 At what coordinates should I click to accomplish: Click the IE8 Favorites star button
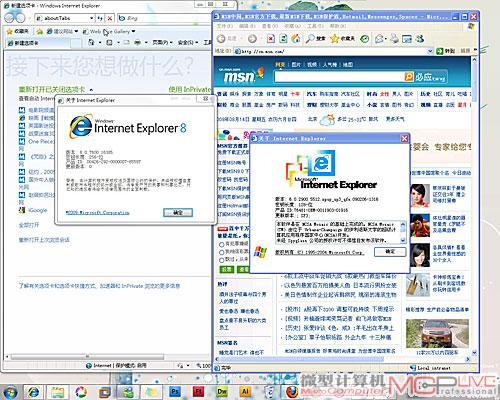[18, 31]
